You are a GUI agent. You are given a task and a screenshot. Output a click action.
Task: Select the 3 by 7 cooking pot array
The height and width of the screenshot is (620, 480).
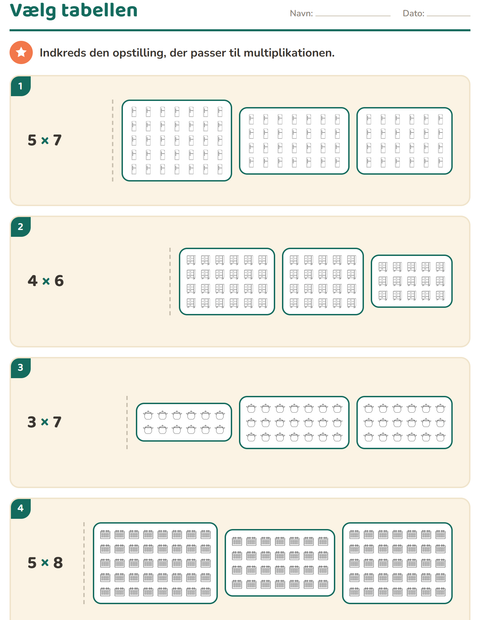[294, 422]
